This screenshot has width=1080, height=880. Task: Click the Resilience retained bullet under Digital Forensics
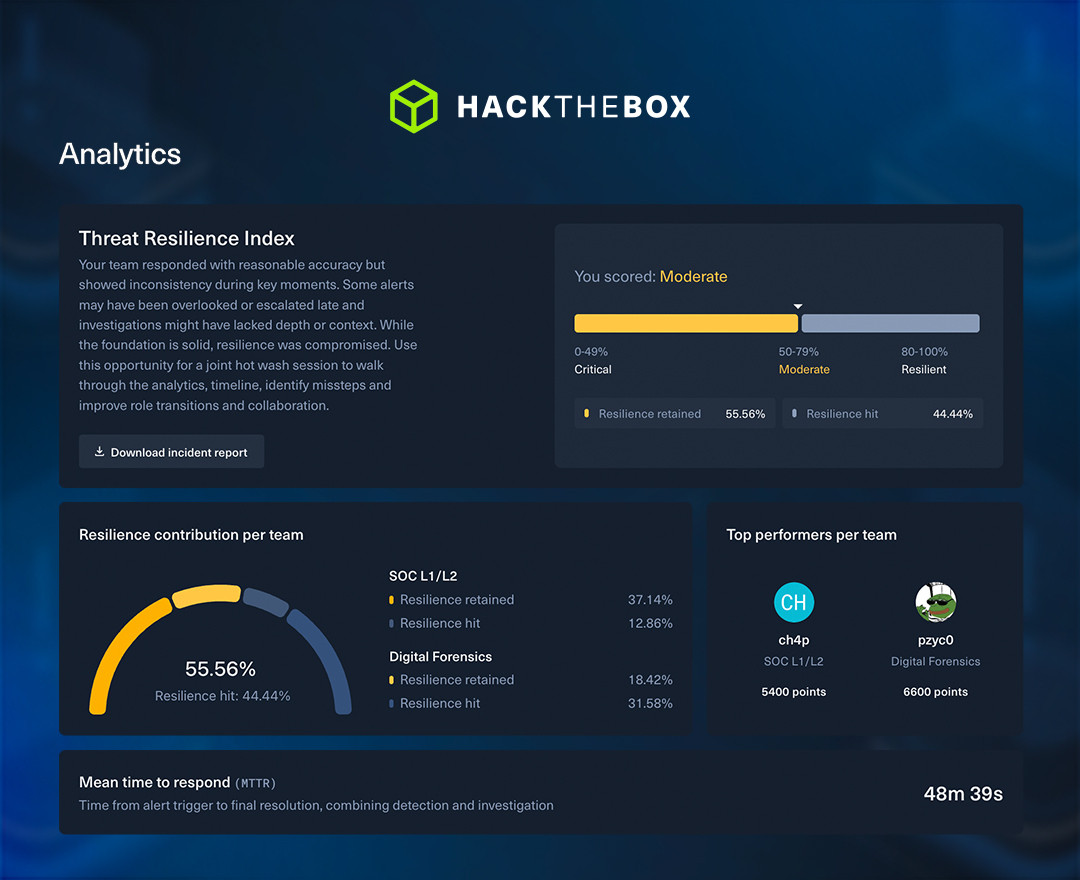click(392, 679)
